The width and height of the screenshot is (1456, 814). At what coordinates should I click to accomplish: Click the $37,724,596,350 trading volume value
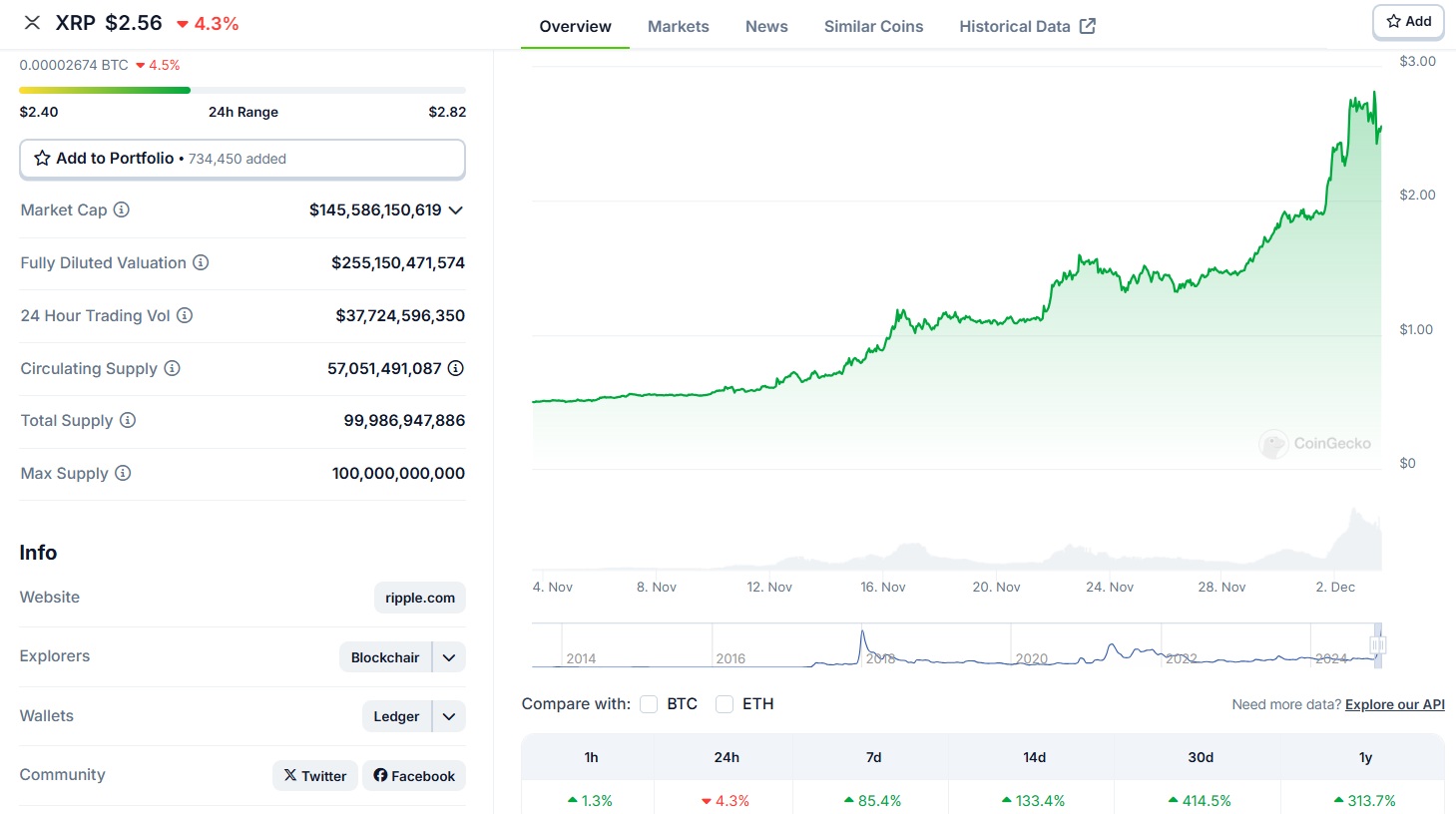click(x=400, y=315)
